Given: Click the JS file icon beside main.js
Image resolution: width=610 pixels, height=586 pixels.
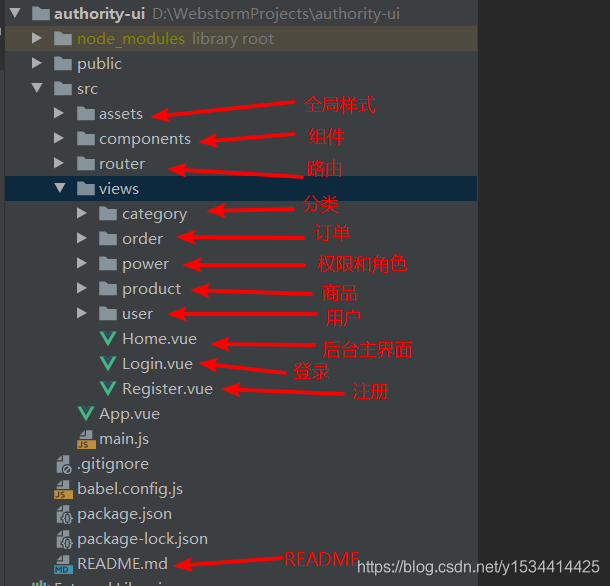Looking at the screenshot, I should coord(86,439).
